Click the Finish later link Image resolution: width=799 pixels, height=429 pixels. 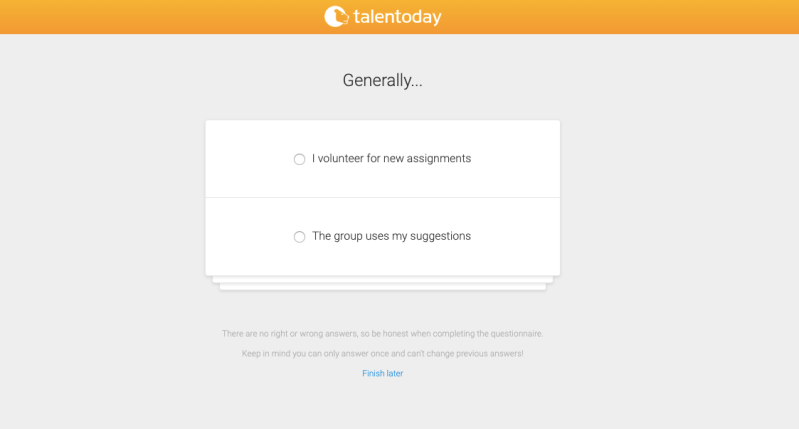point(382,374)
